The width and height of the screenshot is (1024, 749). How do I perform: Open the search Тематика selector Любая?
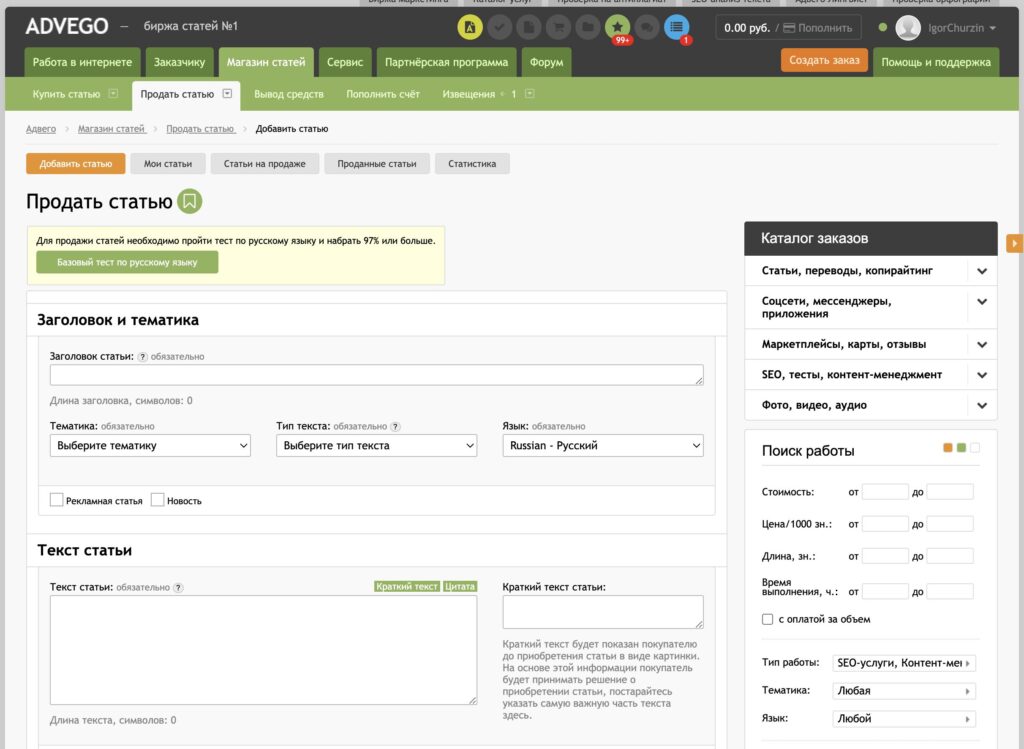[x=904, y=691]
